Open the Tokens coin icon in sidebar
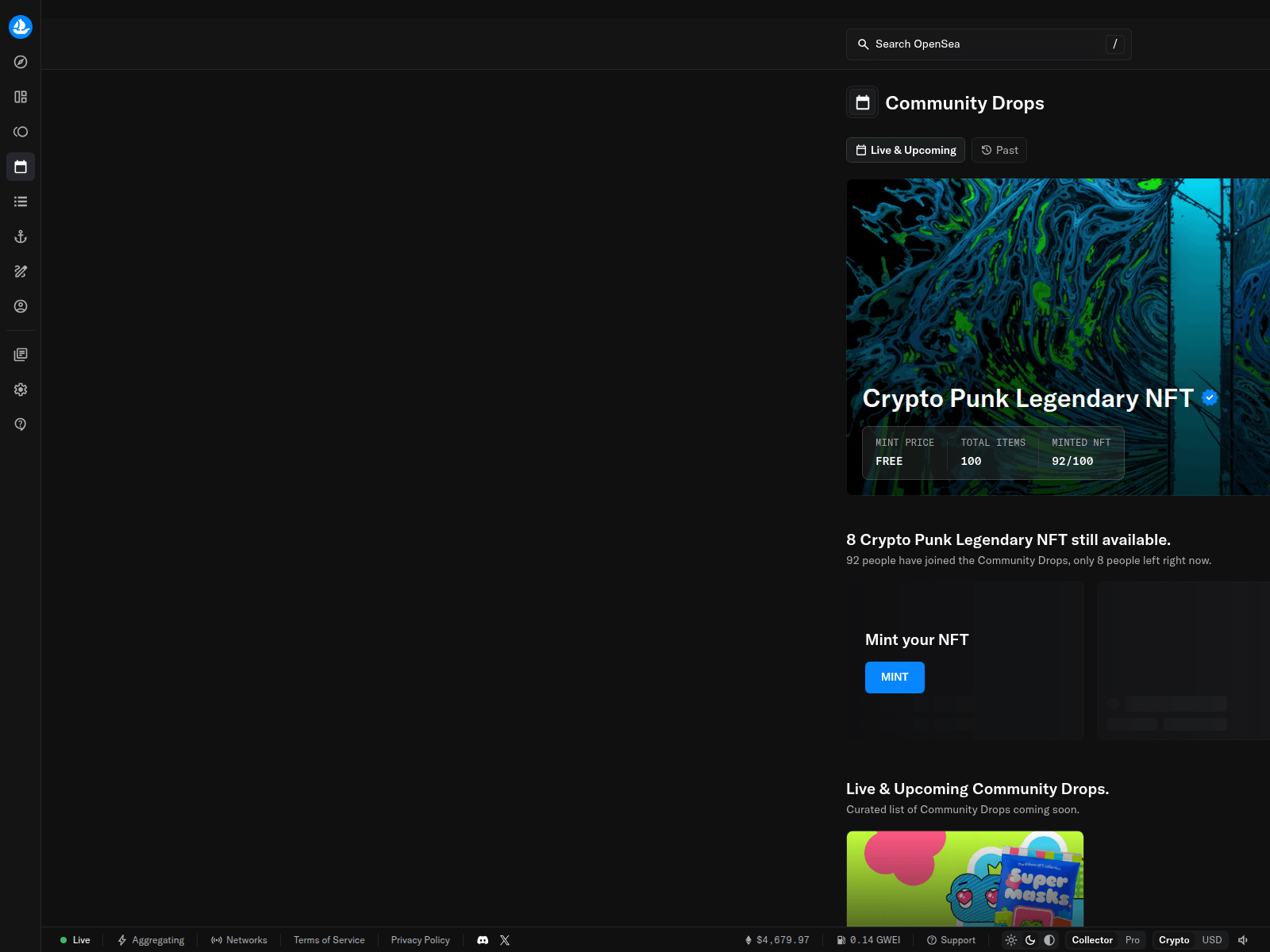 tap(21, 132)
